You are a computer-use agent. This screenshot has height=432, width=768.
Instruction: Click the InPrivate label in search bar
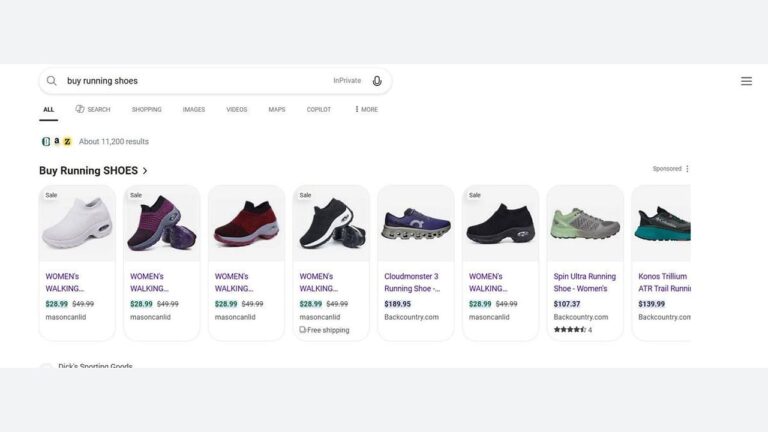[347, 80]
